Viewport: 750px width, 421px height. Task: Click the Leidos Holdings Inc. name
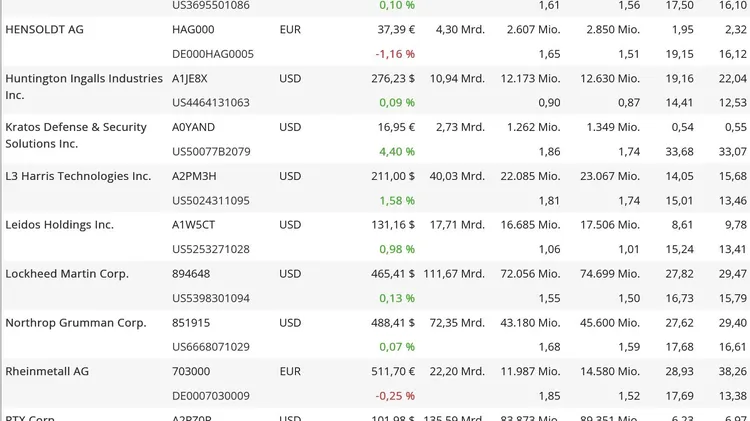59,225
